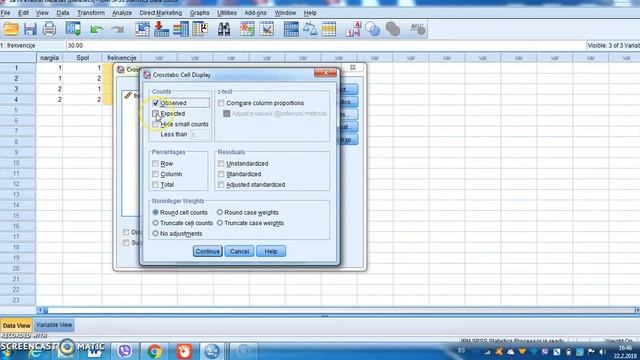Viewport: 640px width, 360px height.
Task: Check Standardized residuals
Action: pos(221,174)
